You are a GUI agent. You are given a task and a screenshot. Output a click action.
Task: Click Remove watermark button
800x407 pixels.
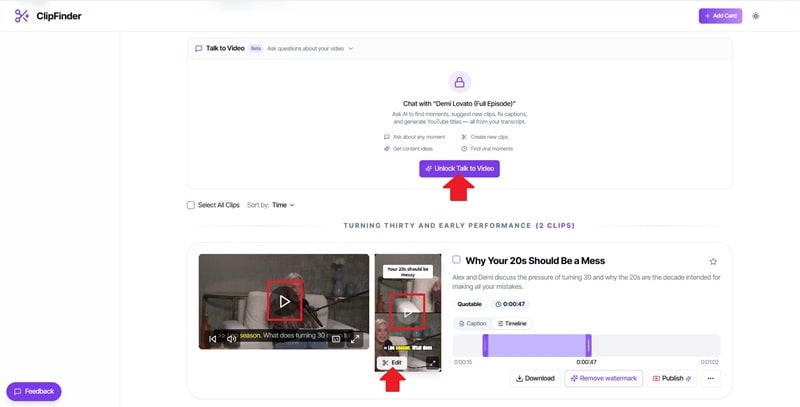pyautogui.click(x=604, y=378)
